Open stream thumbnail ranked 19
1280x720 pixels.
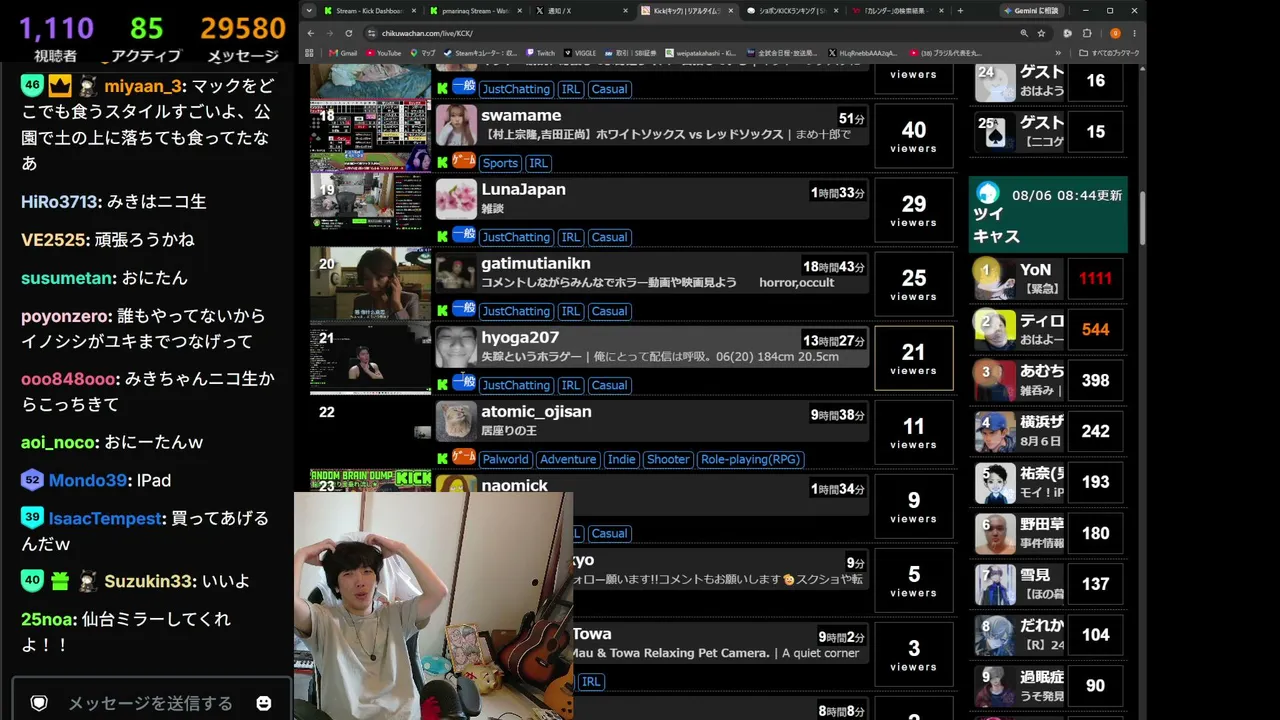370,209
